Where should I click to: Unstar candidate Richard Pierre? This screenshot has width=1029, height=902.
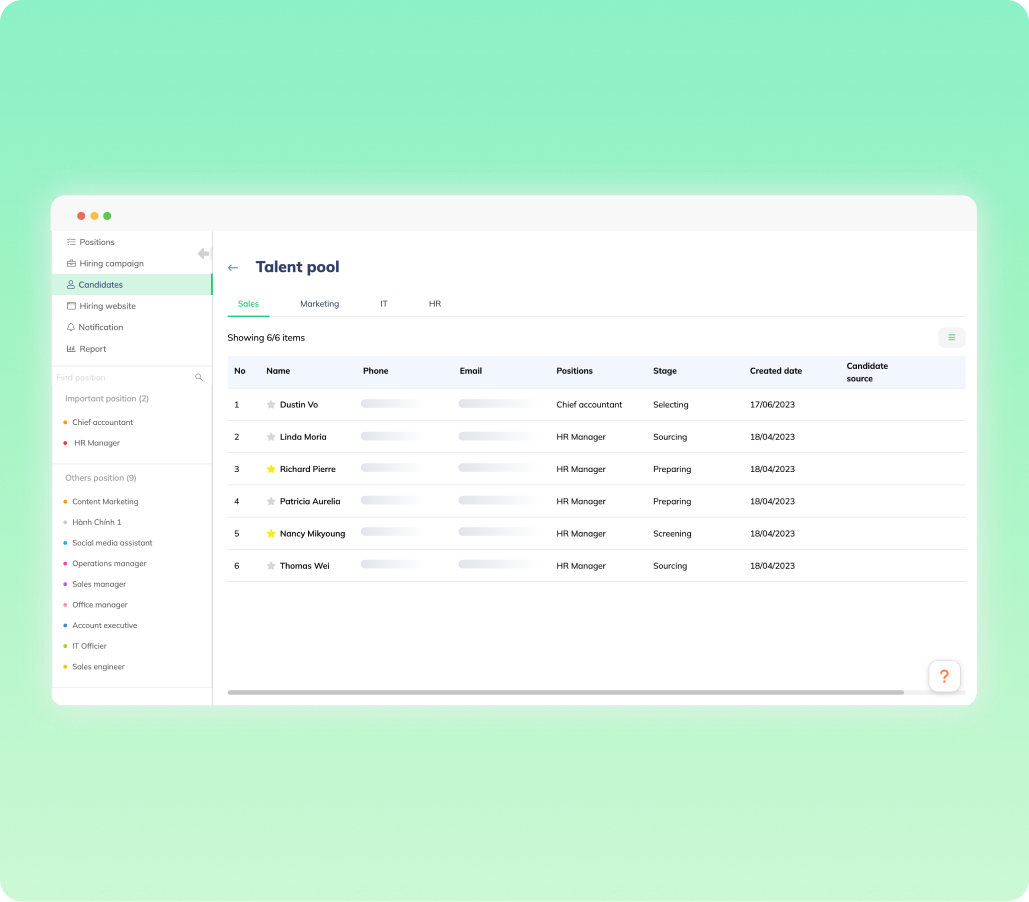point(271,469)
